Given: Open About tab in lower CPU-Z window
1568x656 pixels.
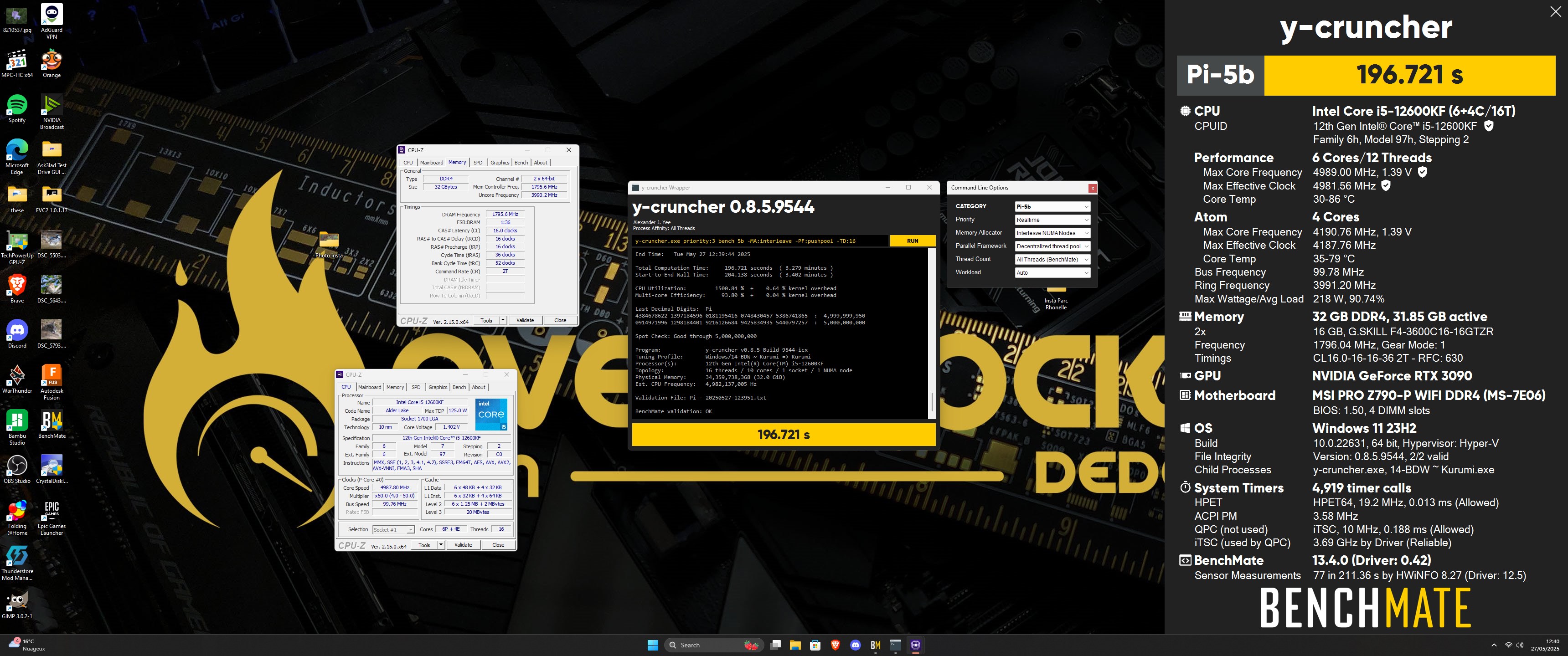Looking at the screenshot, I should (479, 387).
